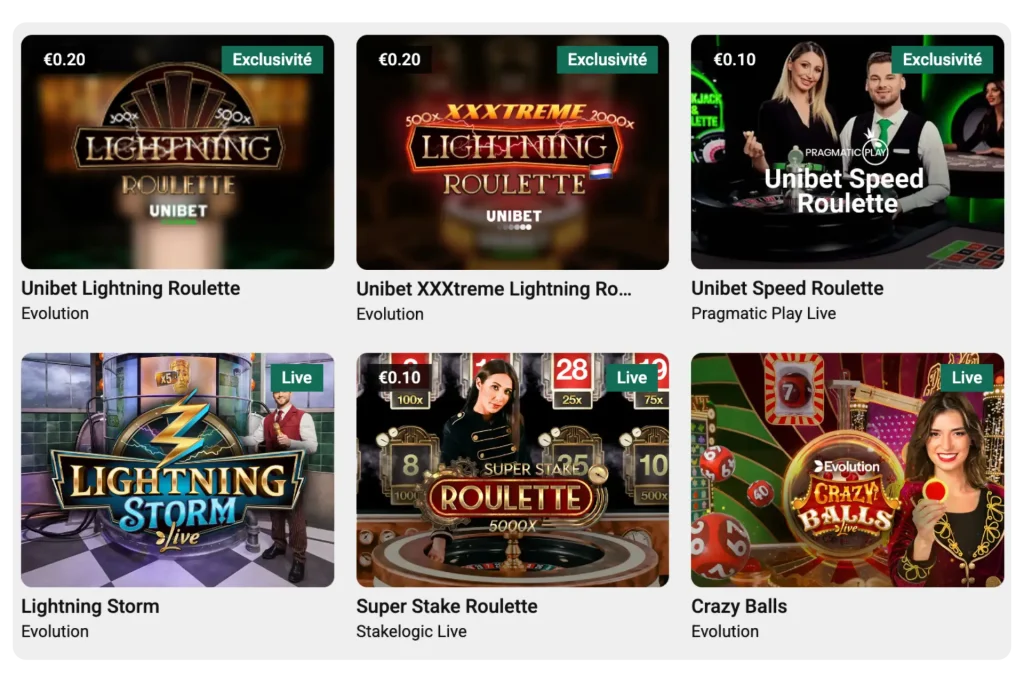Click the Unibet Lightning Roulette title link
This screenshot has height=683, width=1024.
pos(131,288)
